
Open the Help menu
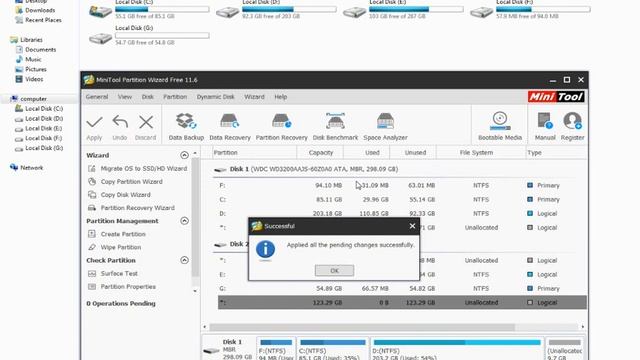coord(280,97)
